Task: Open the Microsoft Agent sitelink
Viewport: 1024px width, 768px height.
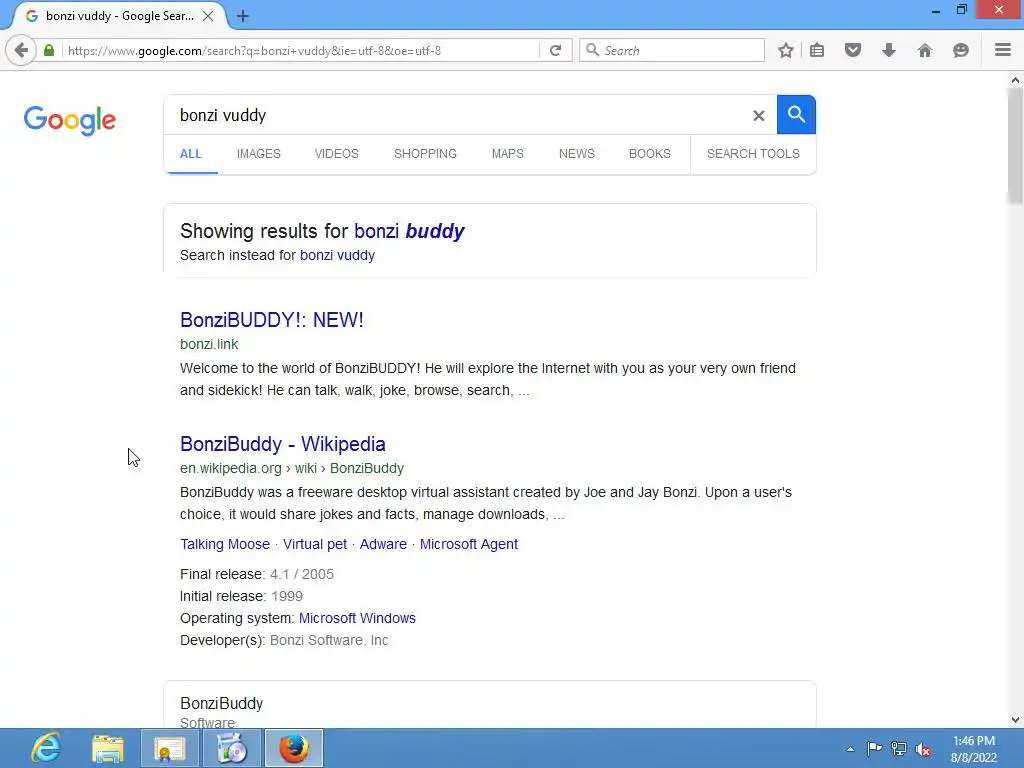Action: [469, 545]
